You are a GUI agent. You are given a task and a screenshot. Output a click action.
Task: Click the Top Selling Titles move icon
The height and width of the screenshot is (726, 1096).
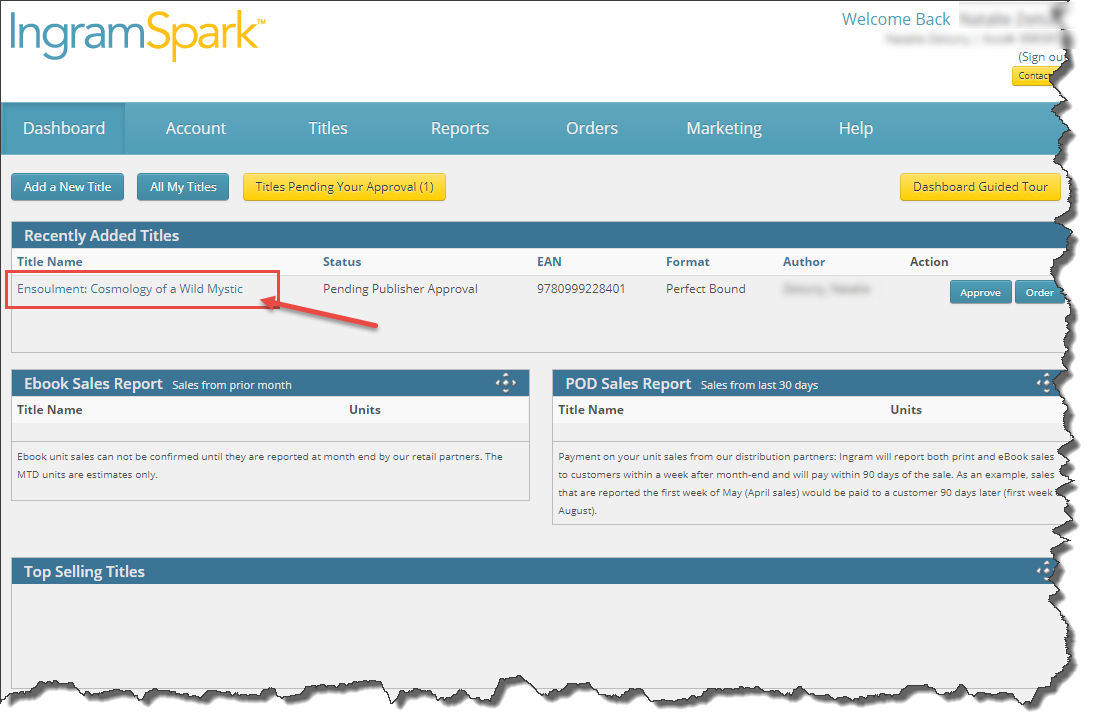tap(1044, 570)
